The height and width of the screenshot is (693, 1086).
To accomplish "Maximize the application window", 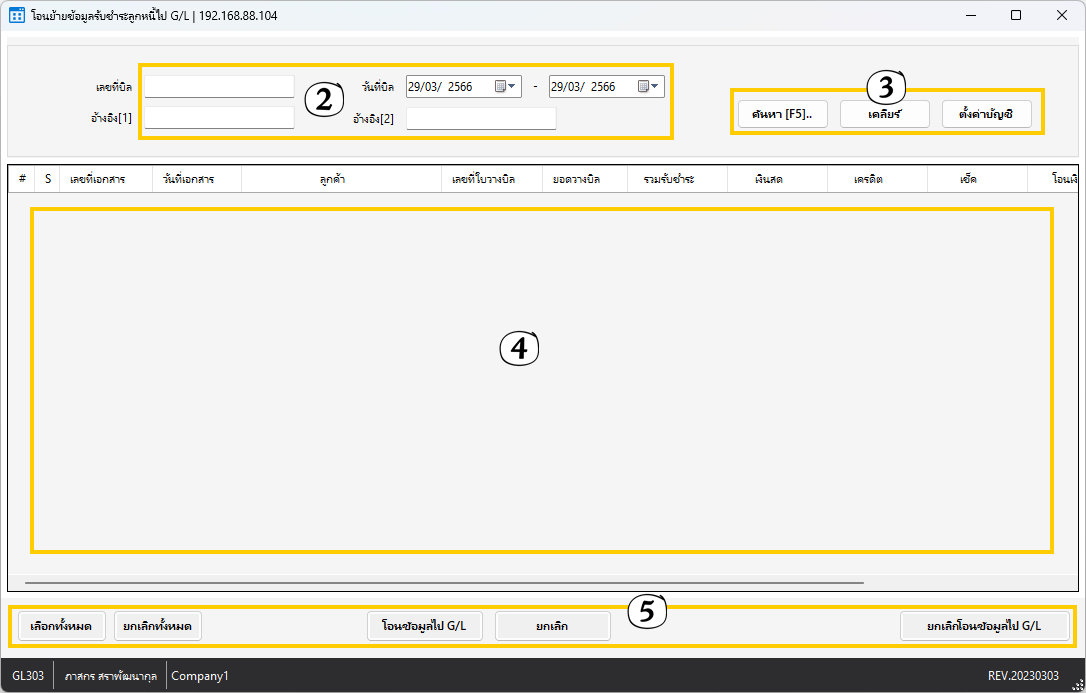I will (1016, 15).
